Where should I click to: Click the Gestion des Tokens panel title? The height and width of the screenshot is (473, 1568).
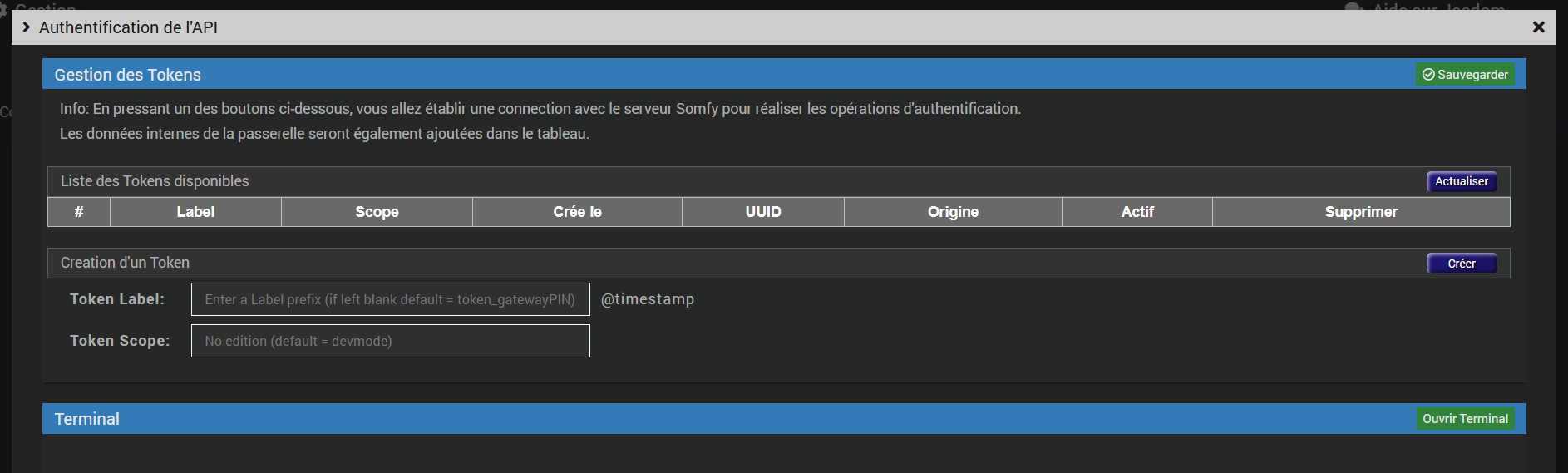click(x=128, y=75)
